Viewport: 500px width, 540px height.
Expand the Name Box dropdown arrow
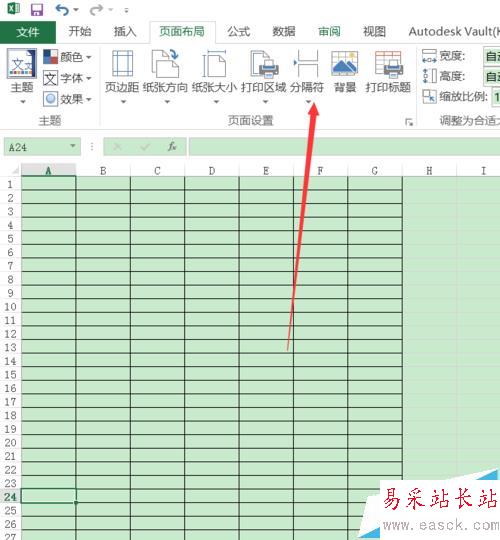tap(73, 146)
